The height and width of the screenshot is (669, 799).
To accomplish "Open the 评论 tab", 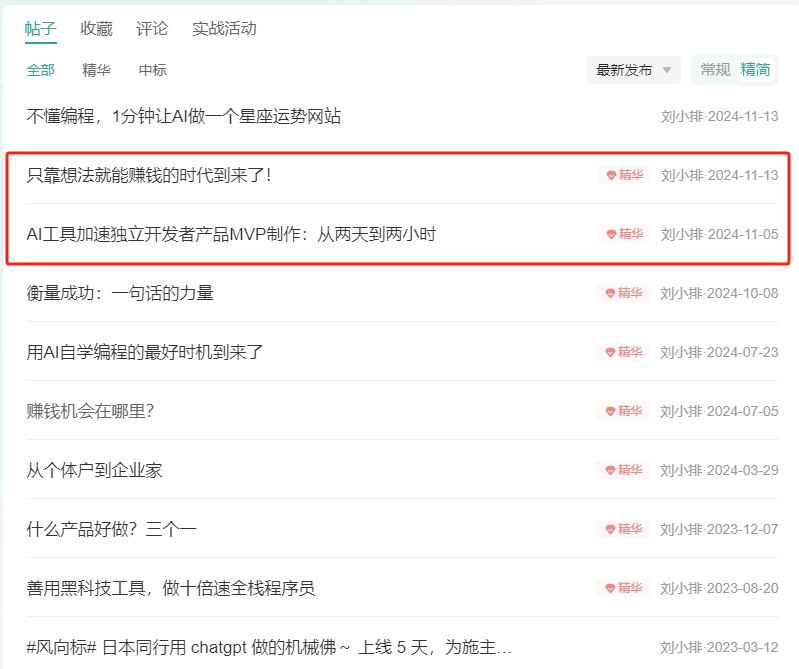I will [x=152, y=29].
